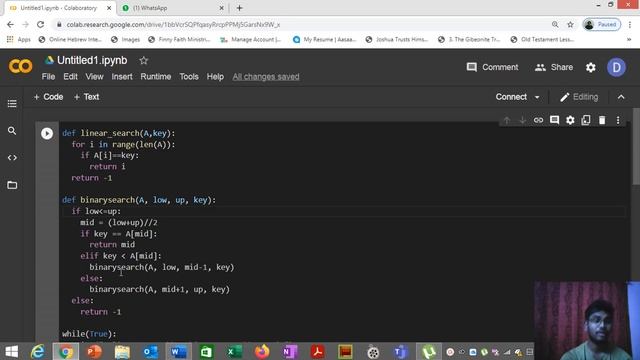Click the notebook title Untitled1.ipynb

pyautogui.click(x=92, y=60)
